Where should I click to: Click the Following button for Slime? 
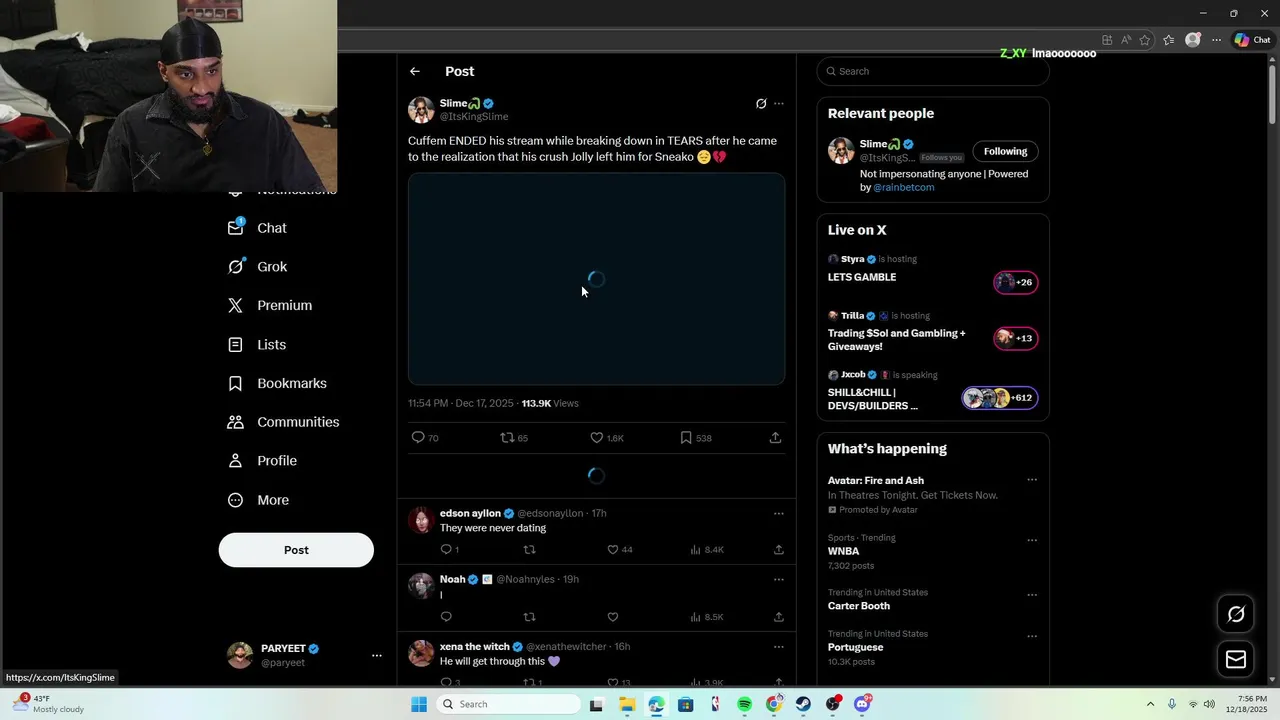(1005, 151)
